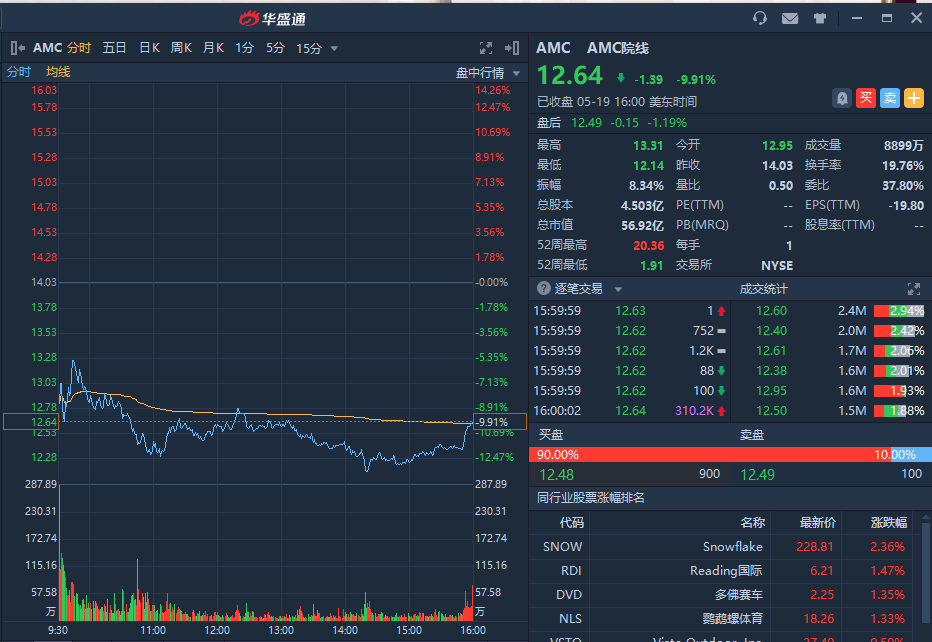Click the blue 10.00% ask ratio bar
This screenshot has height=642, width=932.
click(912, 455)
